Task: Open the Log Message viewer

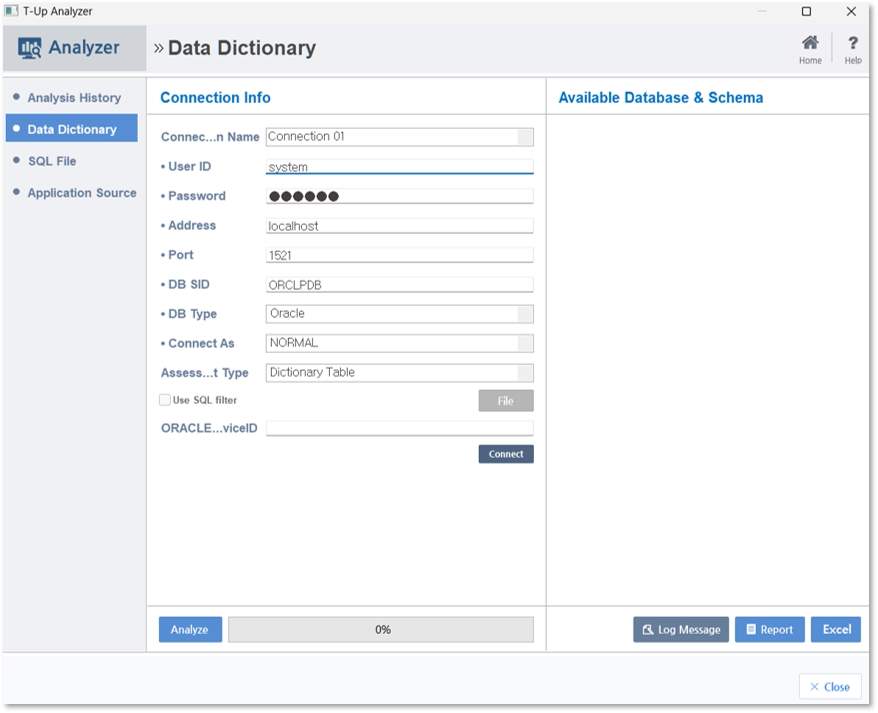Action: click(x=681, y=630)
